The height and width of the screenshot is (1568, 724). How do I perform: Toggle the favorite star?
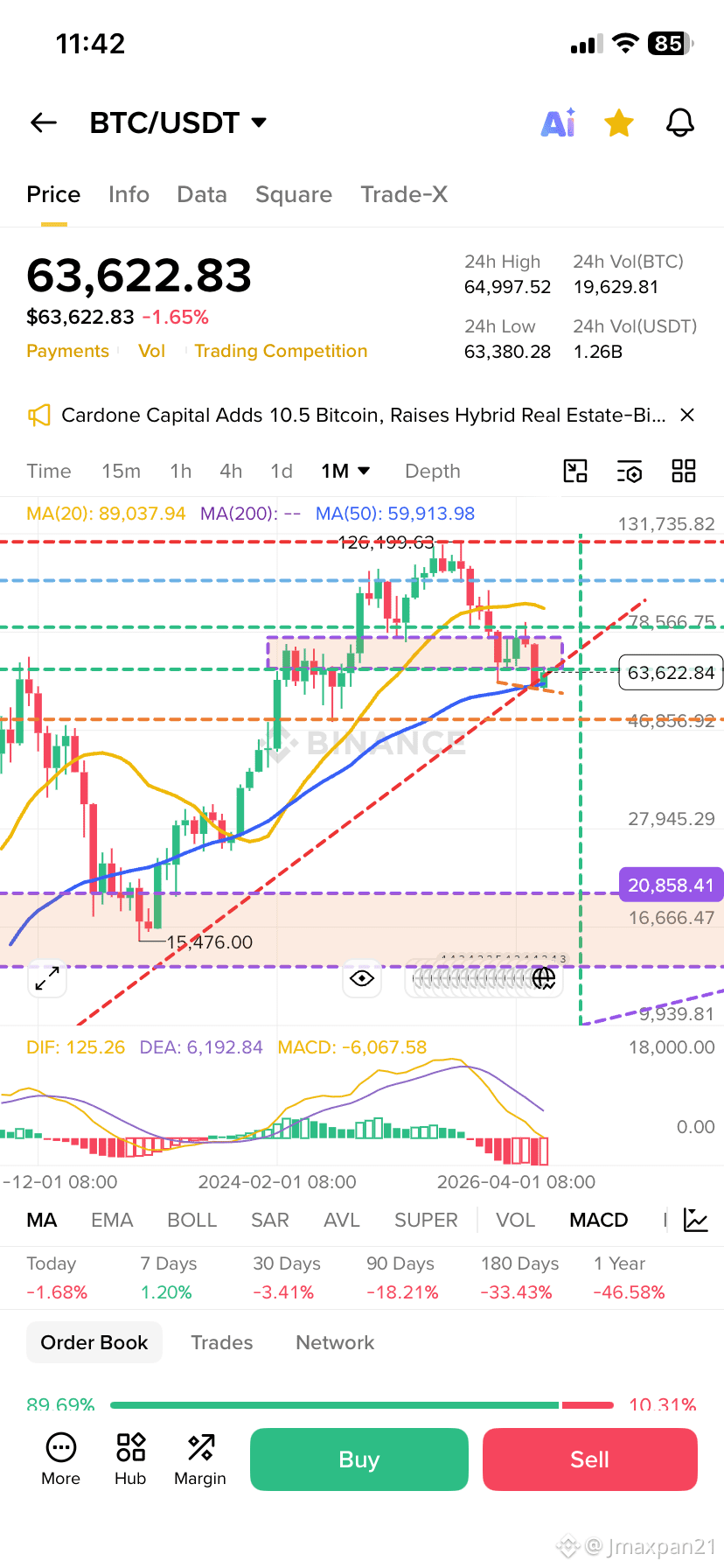pos(619,123)
